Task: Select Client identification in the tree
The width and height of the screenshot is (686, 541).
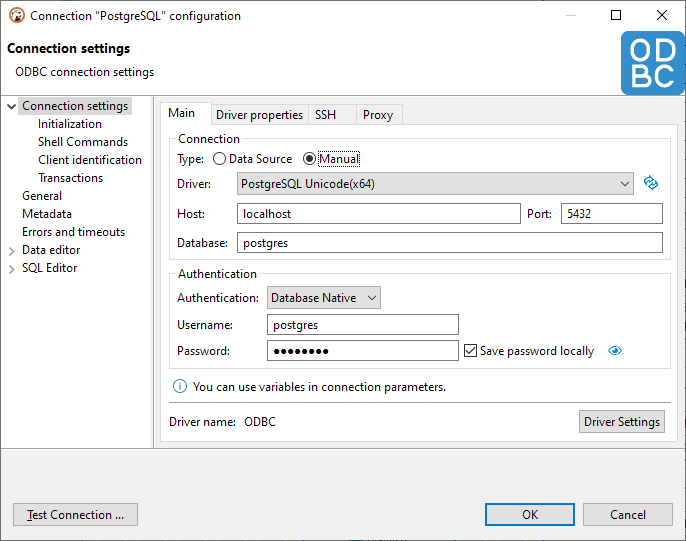Action: click(90, 160)
